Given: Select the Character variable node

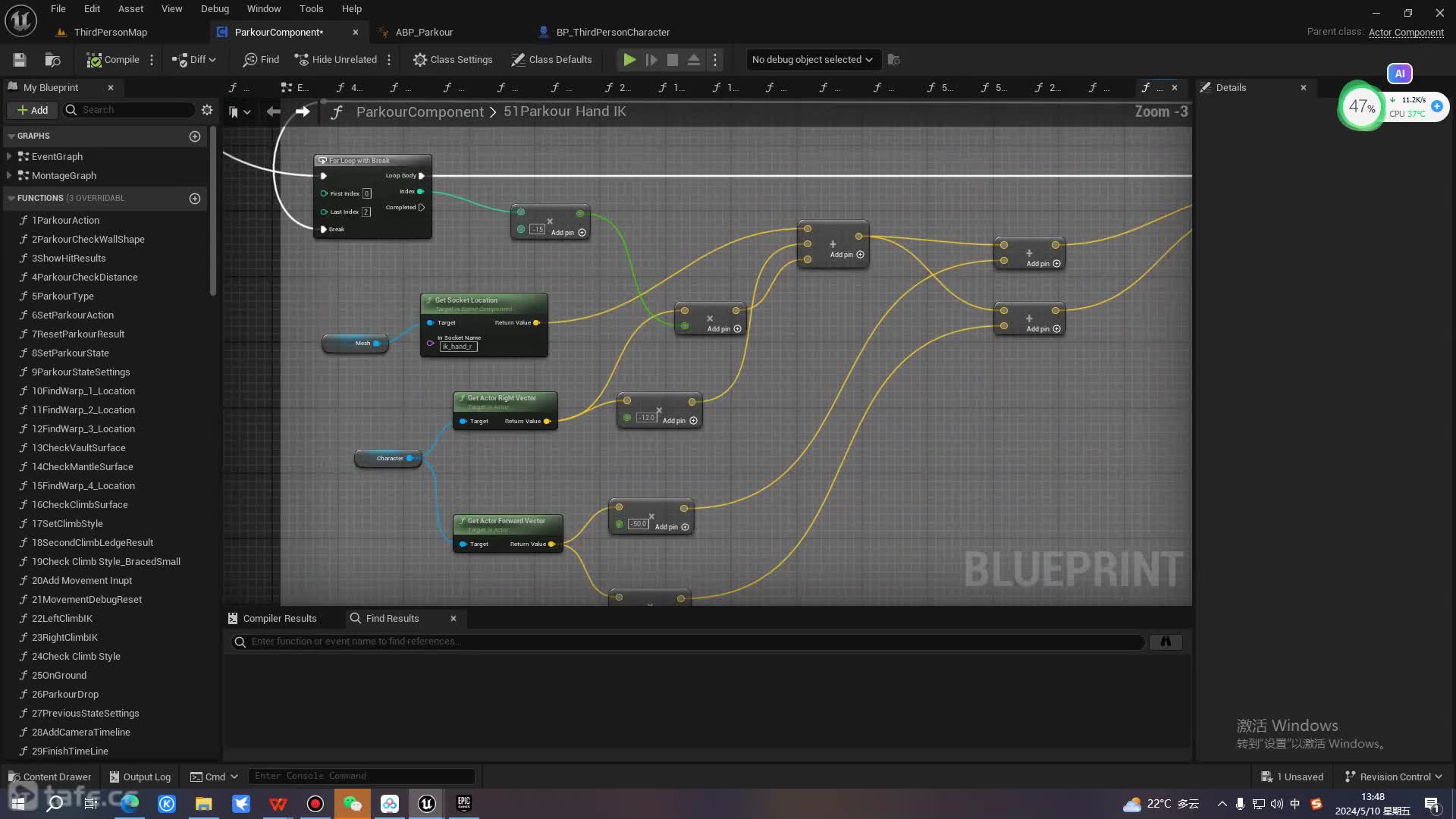Looking at the screenshot, I should [x=388, y=458].
